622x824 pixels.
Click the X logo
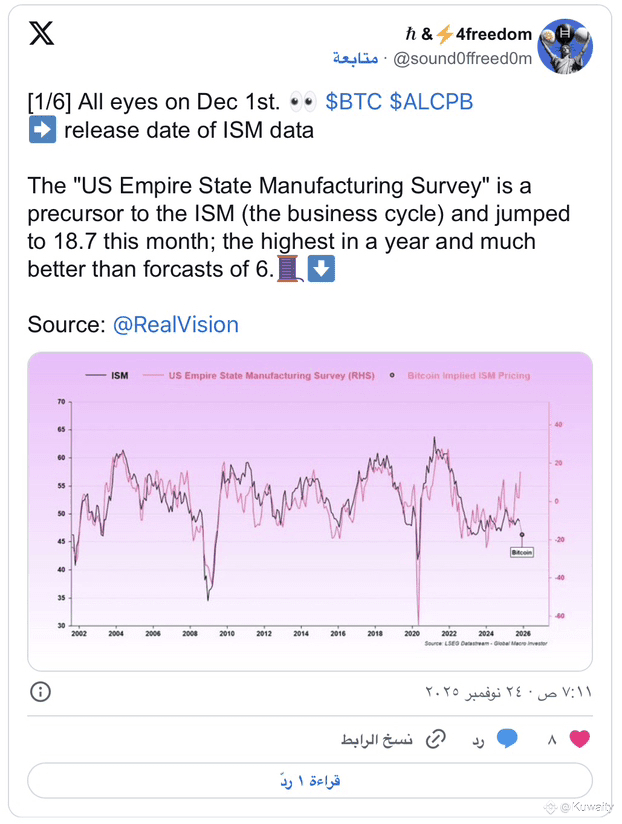[41, 35]
